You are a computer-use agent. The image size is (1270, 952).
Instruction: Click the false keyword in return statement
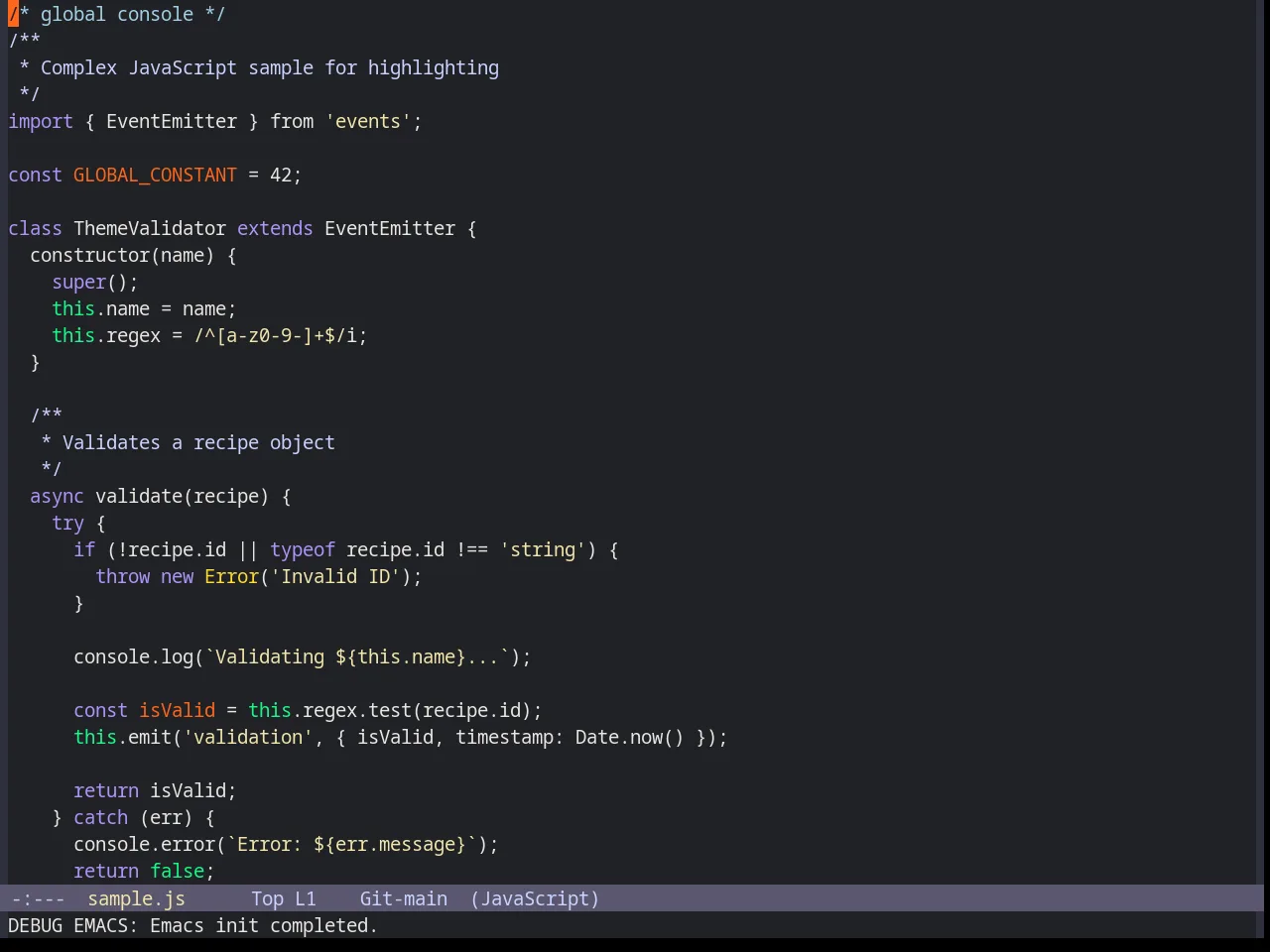pyautogui.click(x=177, y=871)
